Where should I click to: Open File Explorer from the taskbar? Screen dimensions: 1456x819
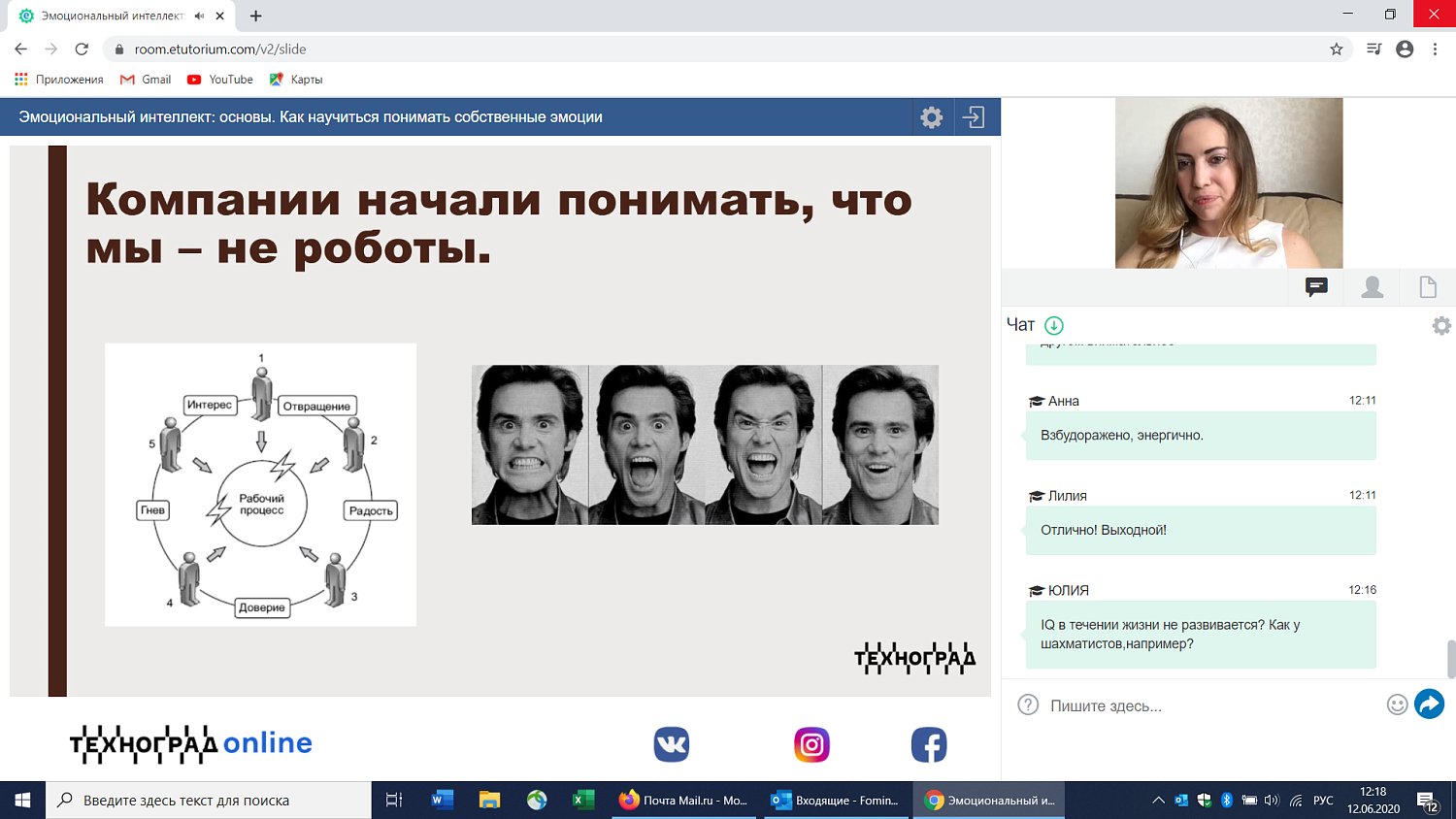pos(489,800)
